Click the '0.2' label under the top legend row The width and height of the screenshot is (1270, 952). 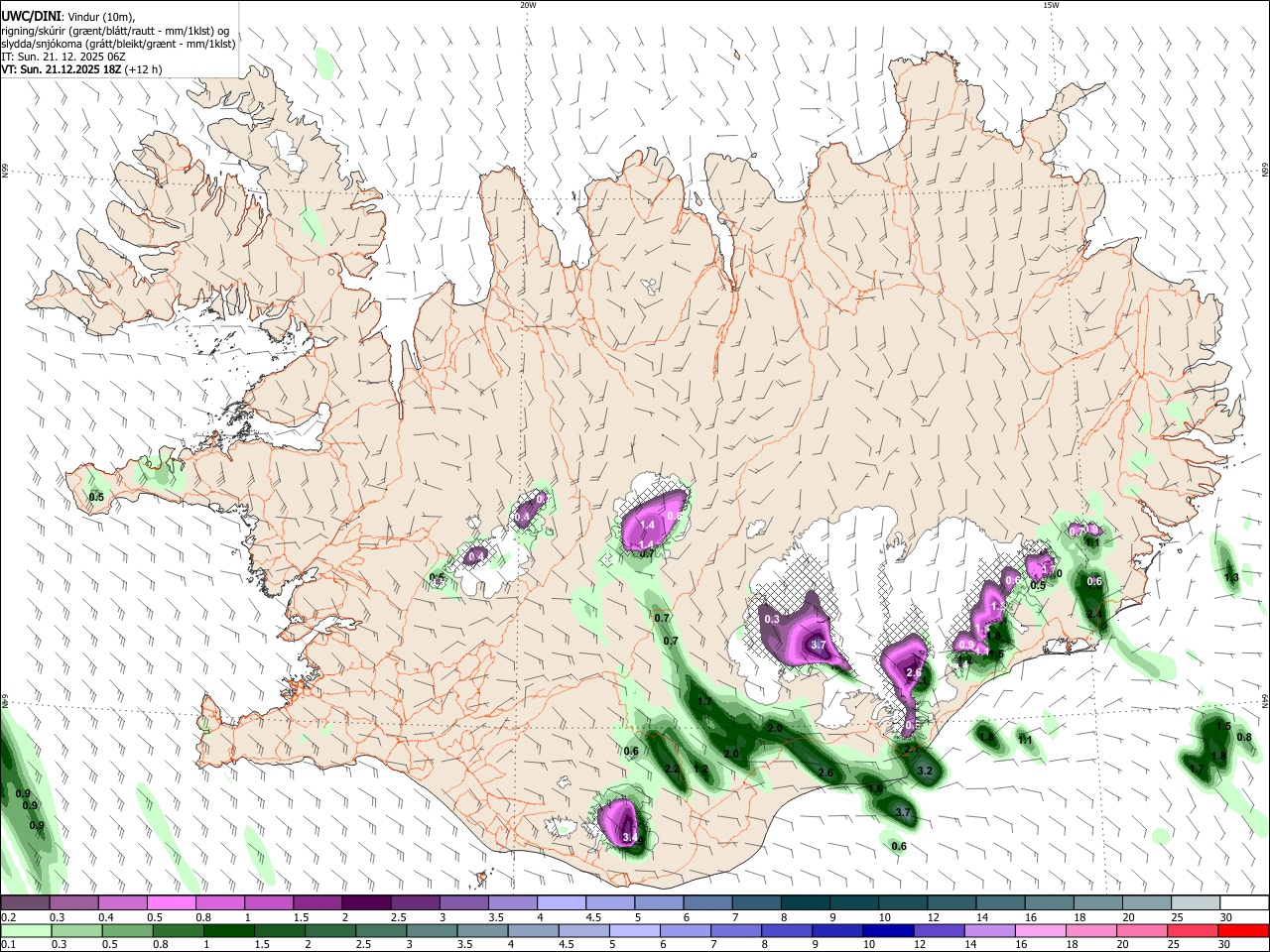pyautogui.click(x=8, y=917)
